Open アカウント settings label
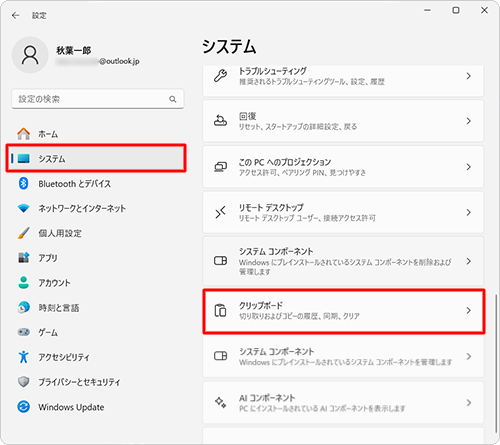500x445 pixels. (54, 283)
